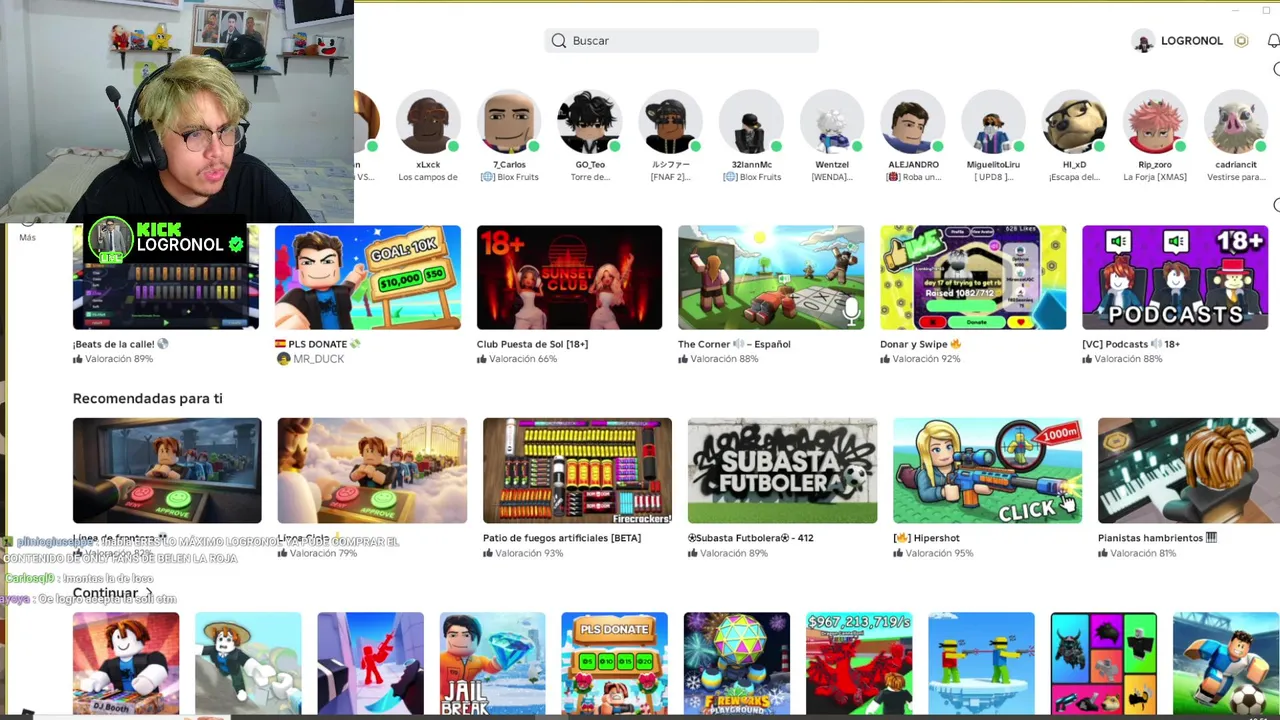Open Subasta Futbolera - 412 title

pos(750,538)
